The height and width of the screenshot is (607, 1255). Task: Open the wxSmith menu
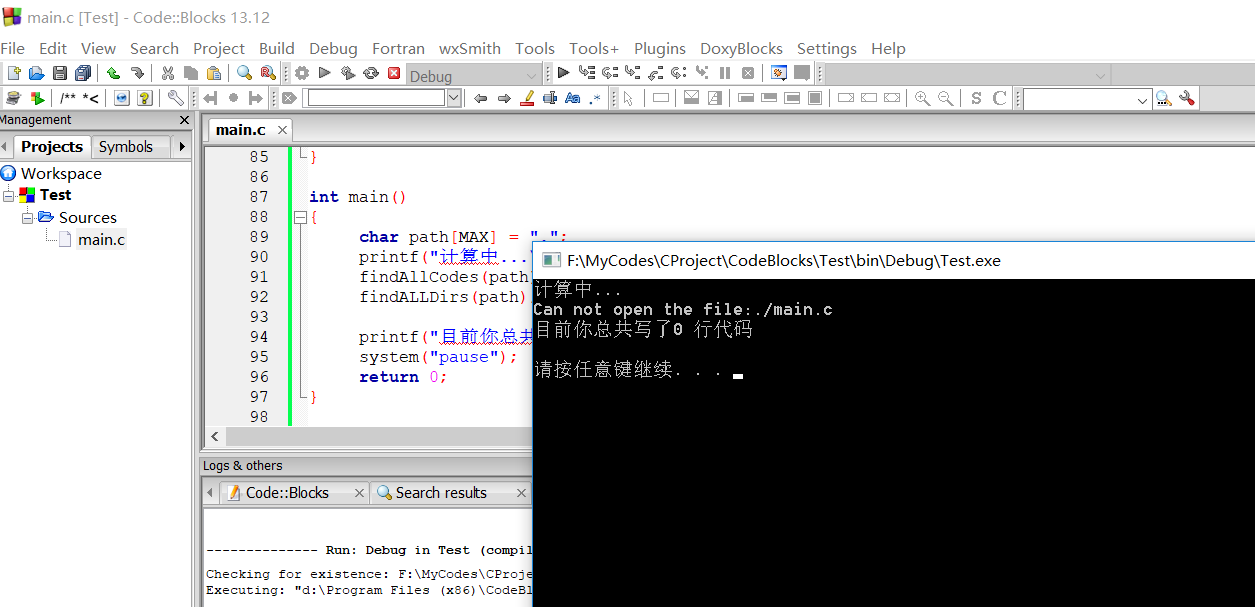click(470, 48)
